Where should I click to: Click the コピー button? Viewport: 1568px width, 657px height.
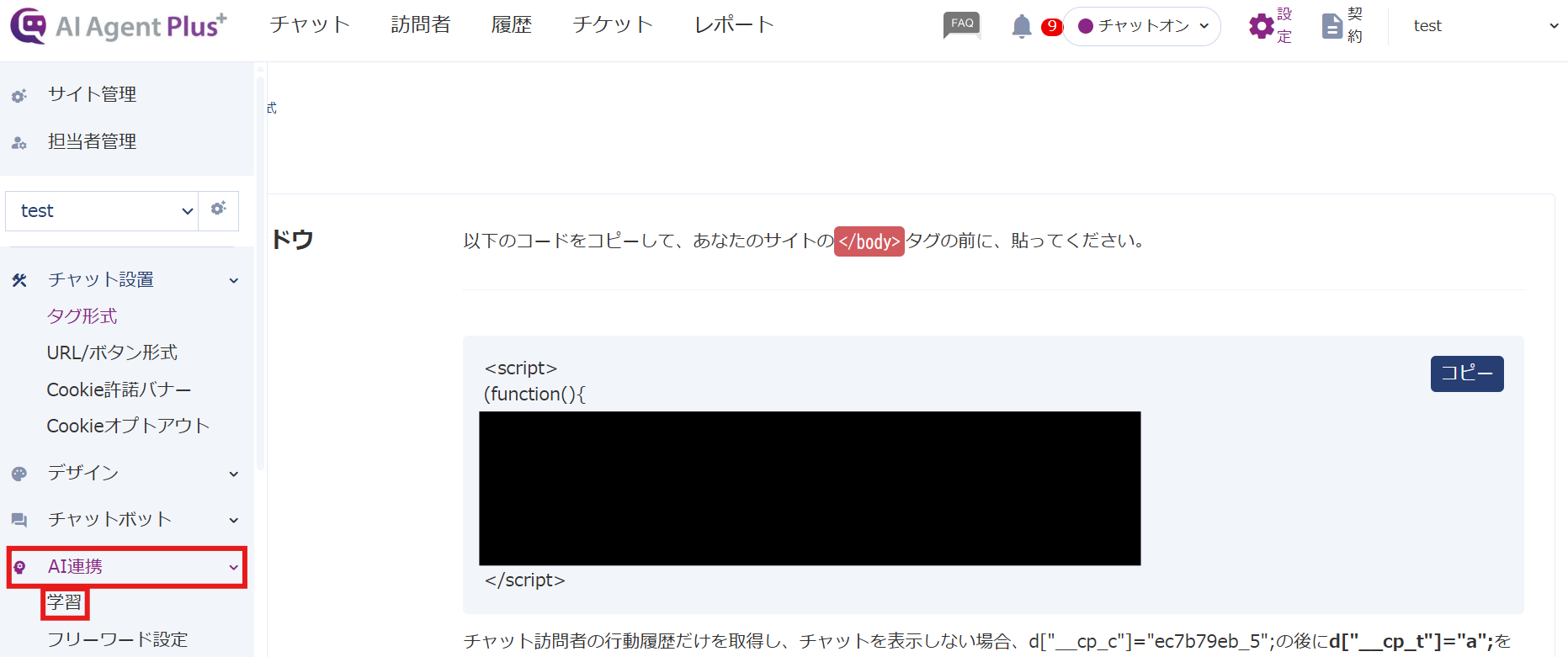pos(1467,374)
